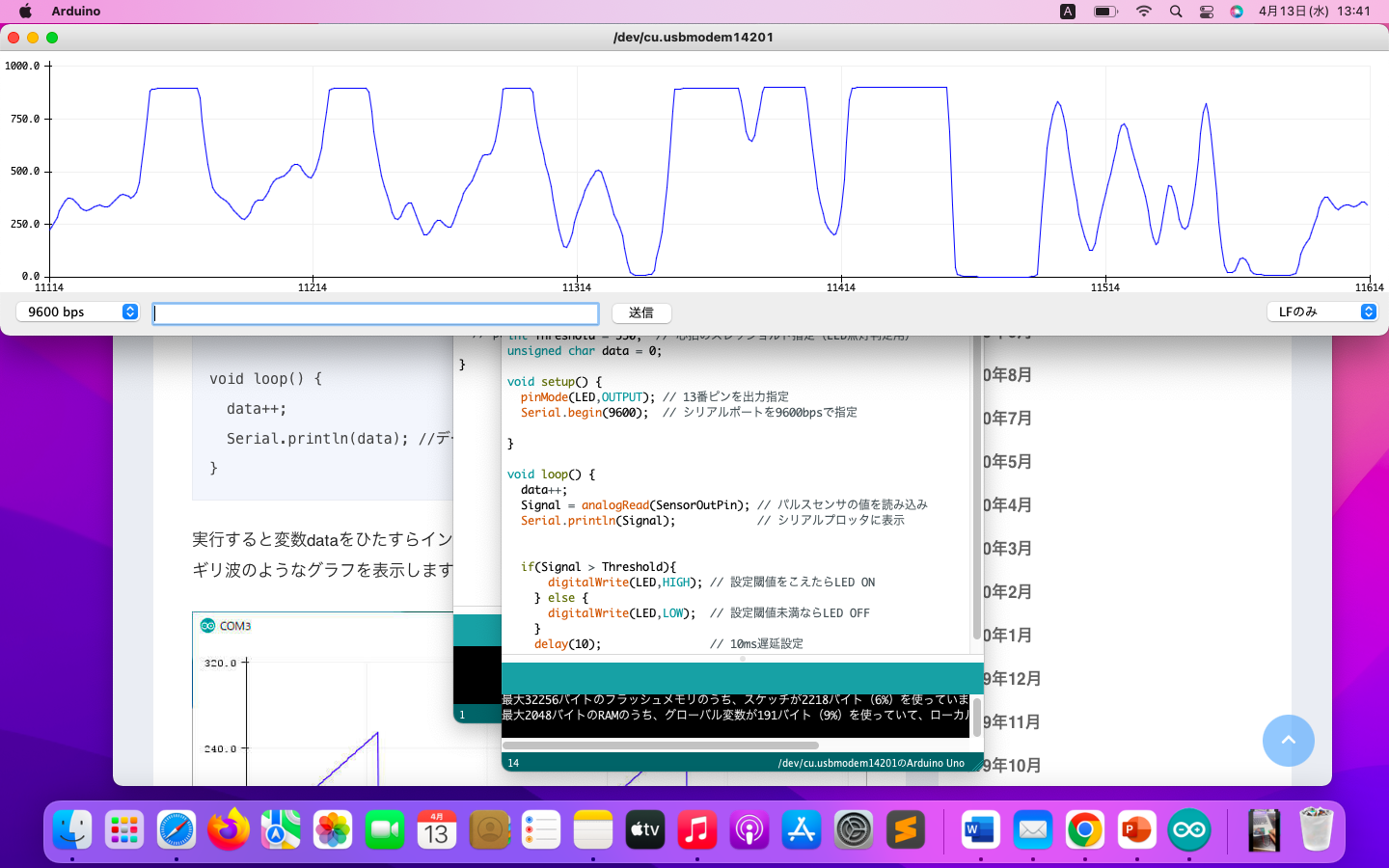Click the 'unsigned char data = 0;' line
1389x868 pixels.
[x=585, y=351]
